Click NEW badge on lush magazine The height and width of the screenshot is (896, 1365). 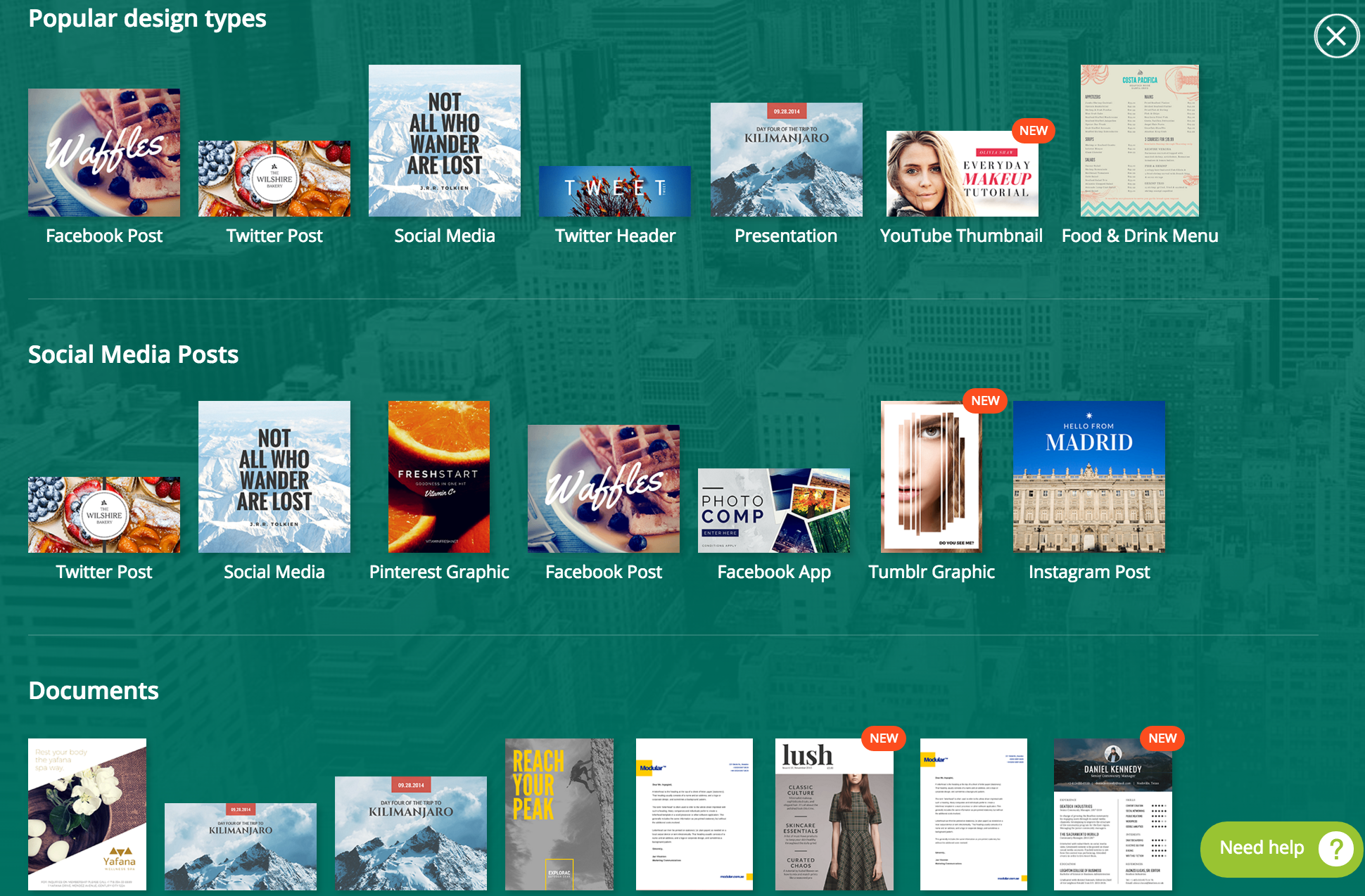pos(884,738)
